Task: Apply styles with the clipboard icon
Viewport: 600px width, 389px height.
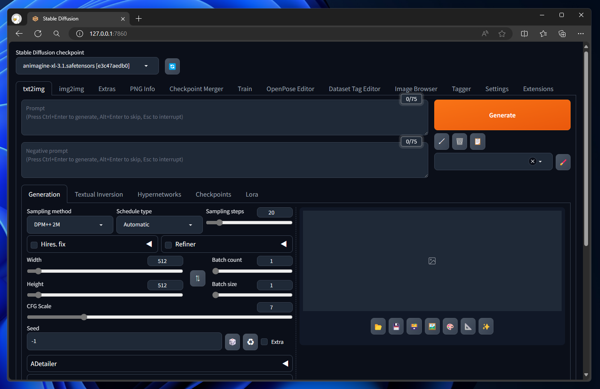Action: pyautogui.click(x=478, y=142)
